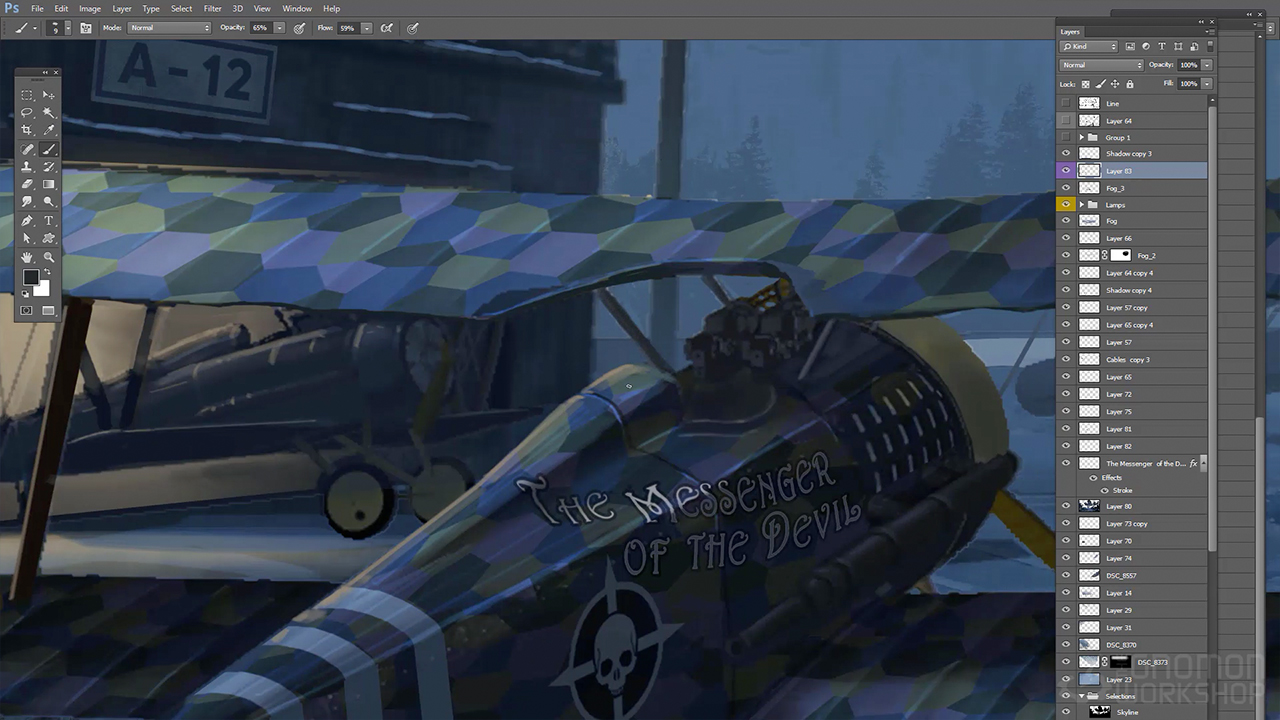This screenshot has height=720, width=1280.
Task: Expand the Lamps layer group
Action: point(1081,205)
